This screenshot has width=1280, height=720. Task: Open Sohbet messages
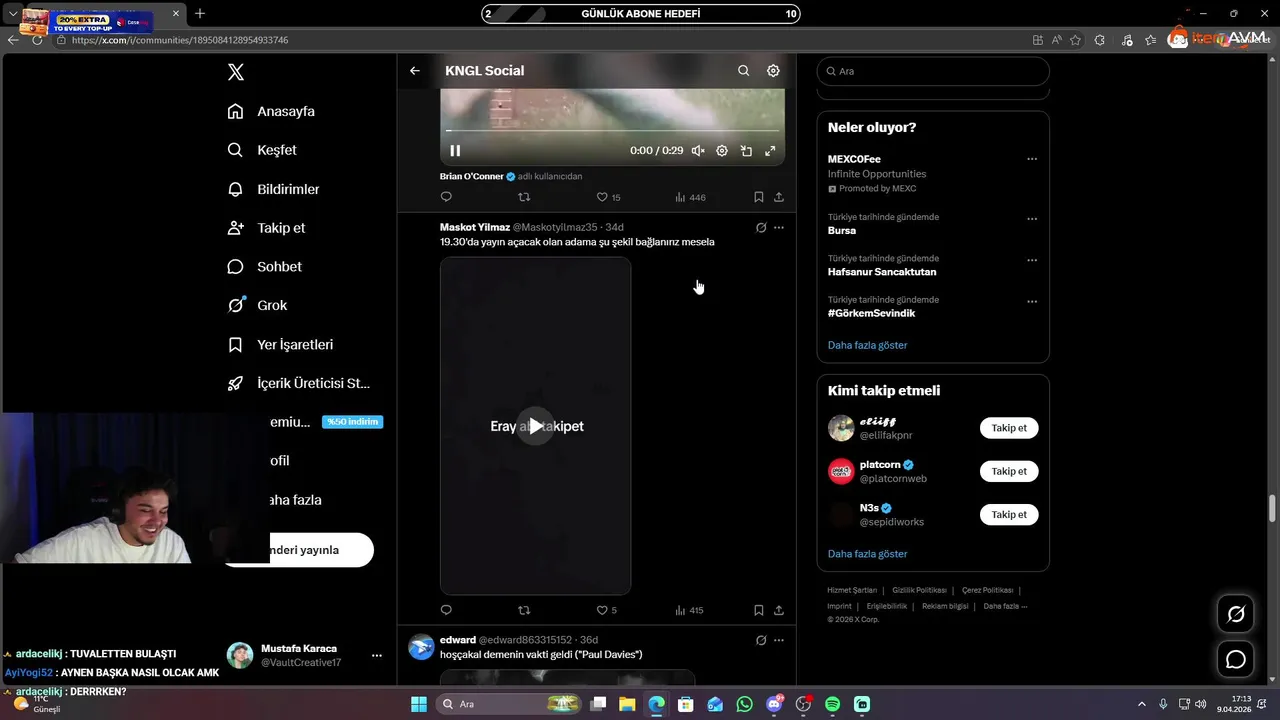pos(264,267)
